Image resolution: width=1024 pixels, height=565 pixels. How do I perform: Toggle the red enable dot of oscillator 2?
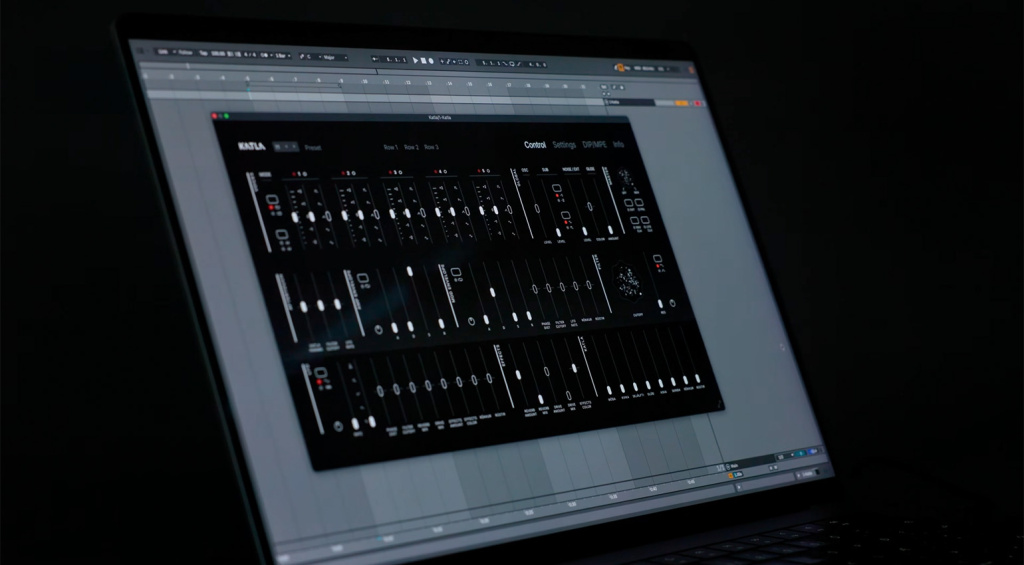(x=344, y=173)
